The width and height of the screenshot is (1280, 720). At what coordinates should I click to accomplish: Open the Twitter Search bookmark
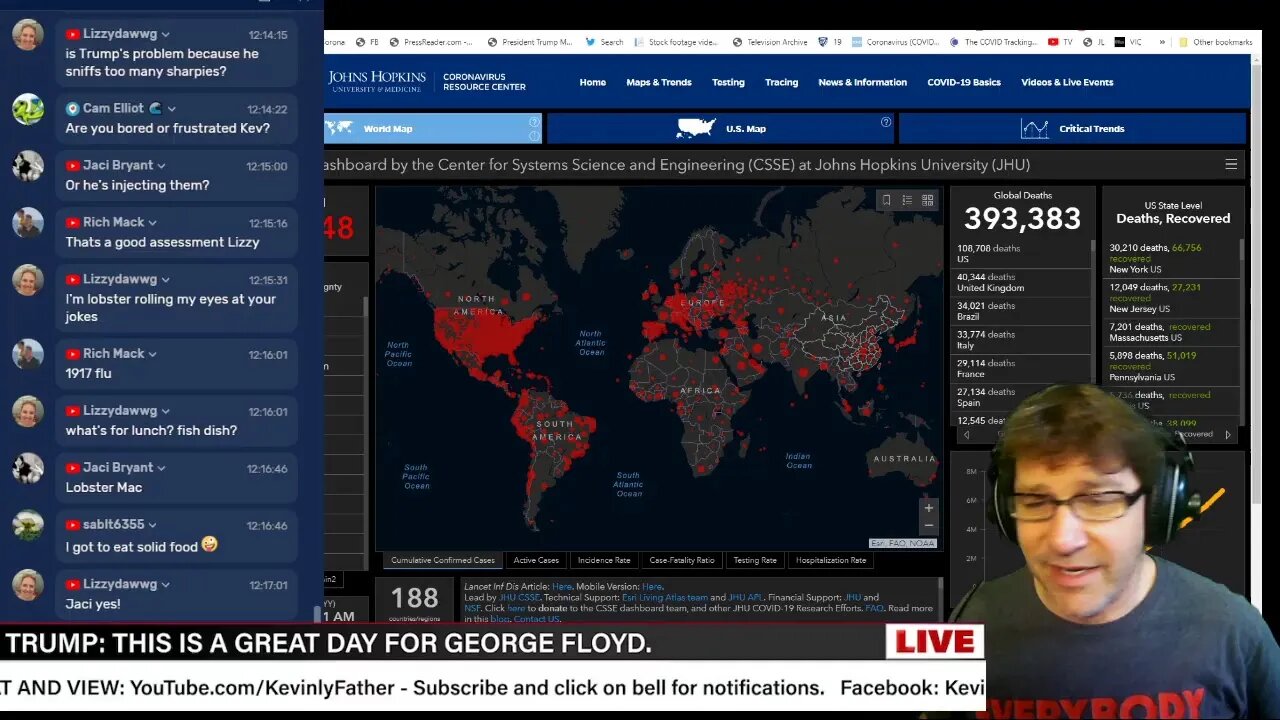[604, 42]
